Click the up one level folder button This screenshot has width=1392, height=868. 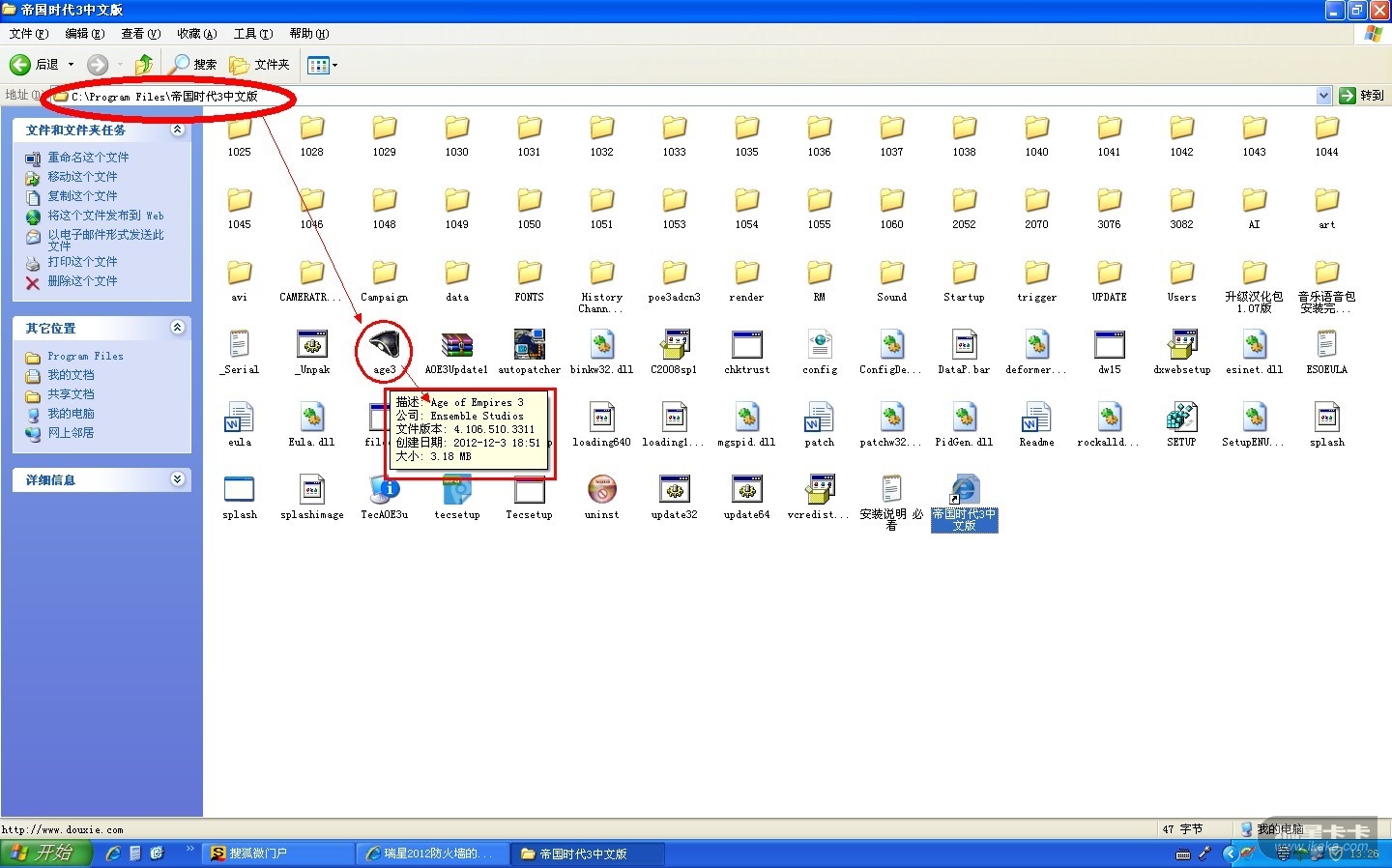(x=143, y=65)
